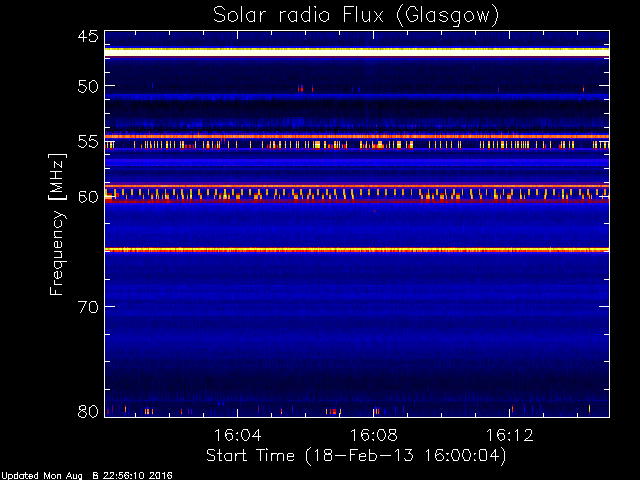Screen dimensions: 640x480
Task: Click the Updated Mon Aug timestamp text
Action: point(87,476)
